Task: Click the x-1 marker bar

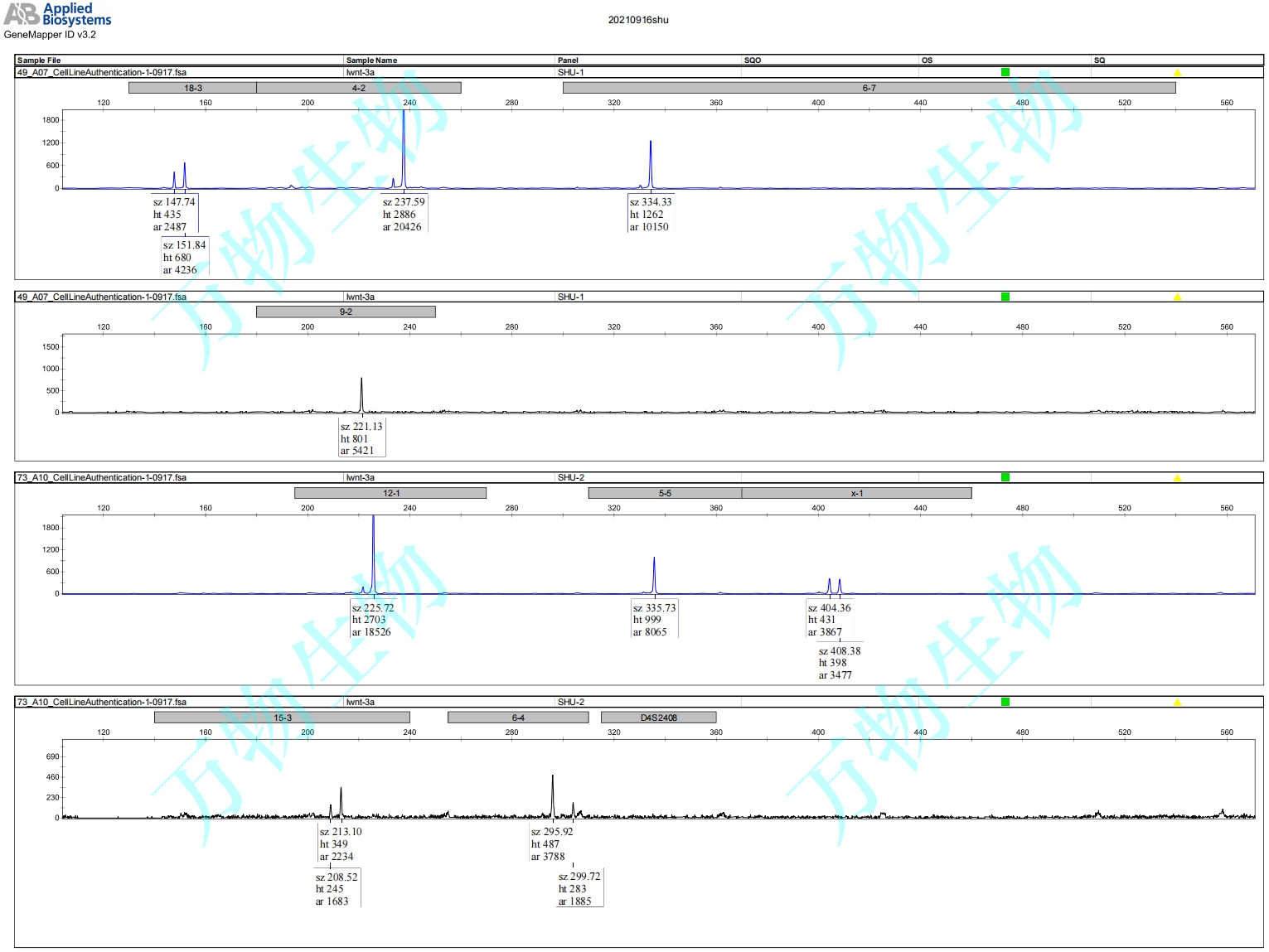Action: click(x=856, y=493)
